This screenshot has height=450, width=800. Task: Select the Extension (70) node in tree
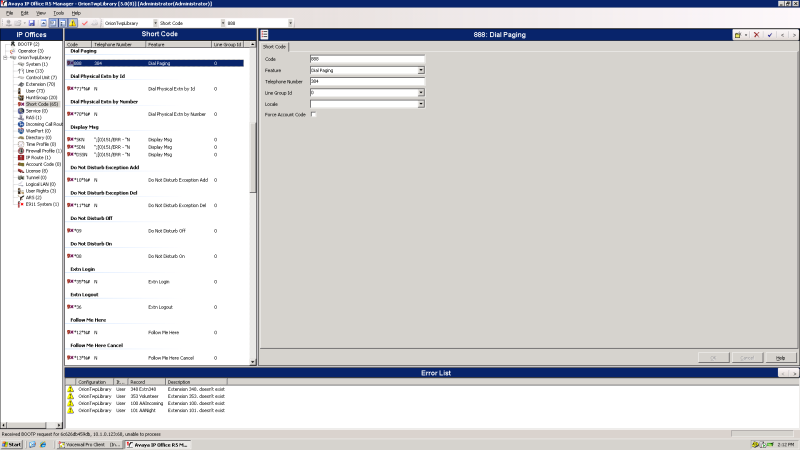coord(40,84)
